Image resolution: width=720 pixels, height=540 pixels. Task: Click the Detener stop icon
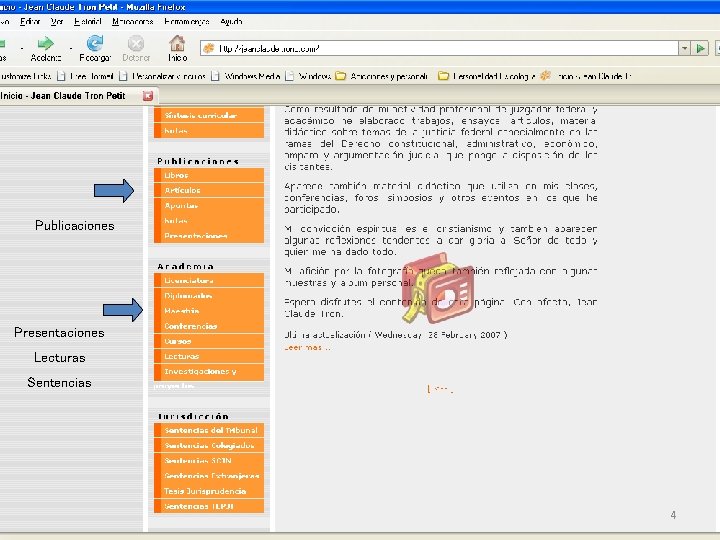tap(136, 44)
